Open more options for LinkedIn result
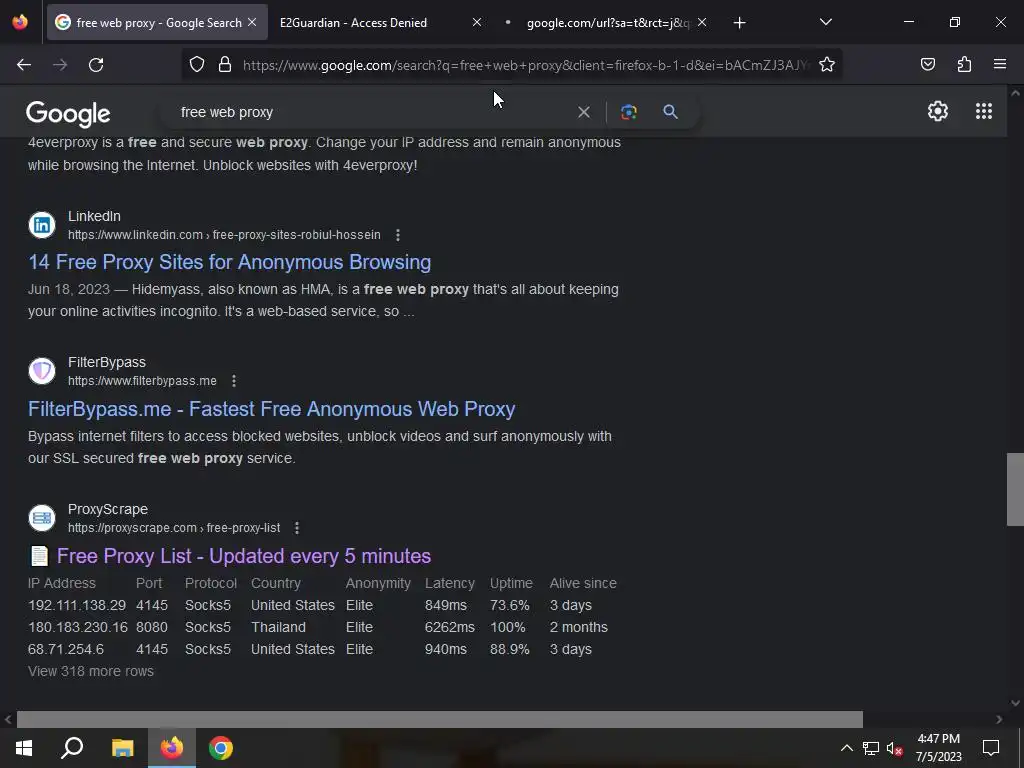 (x=398, y=235)
